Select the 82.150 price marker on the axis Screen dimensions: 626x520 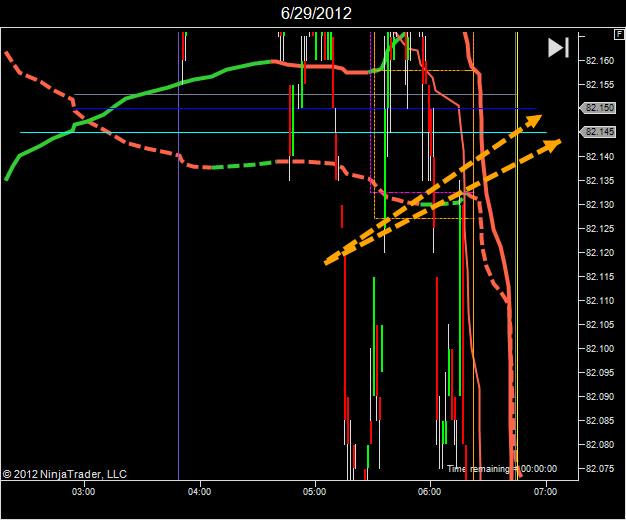(597, 108)
